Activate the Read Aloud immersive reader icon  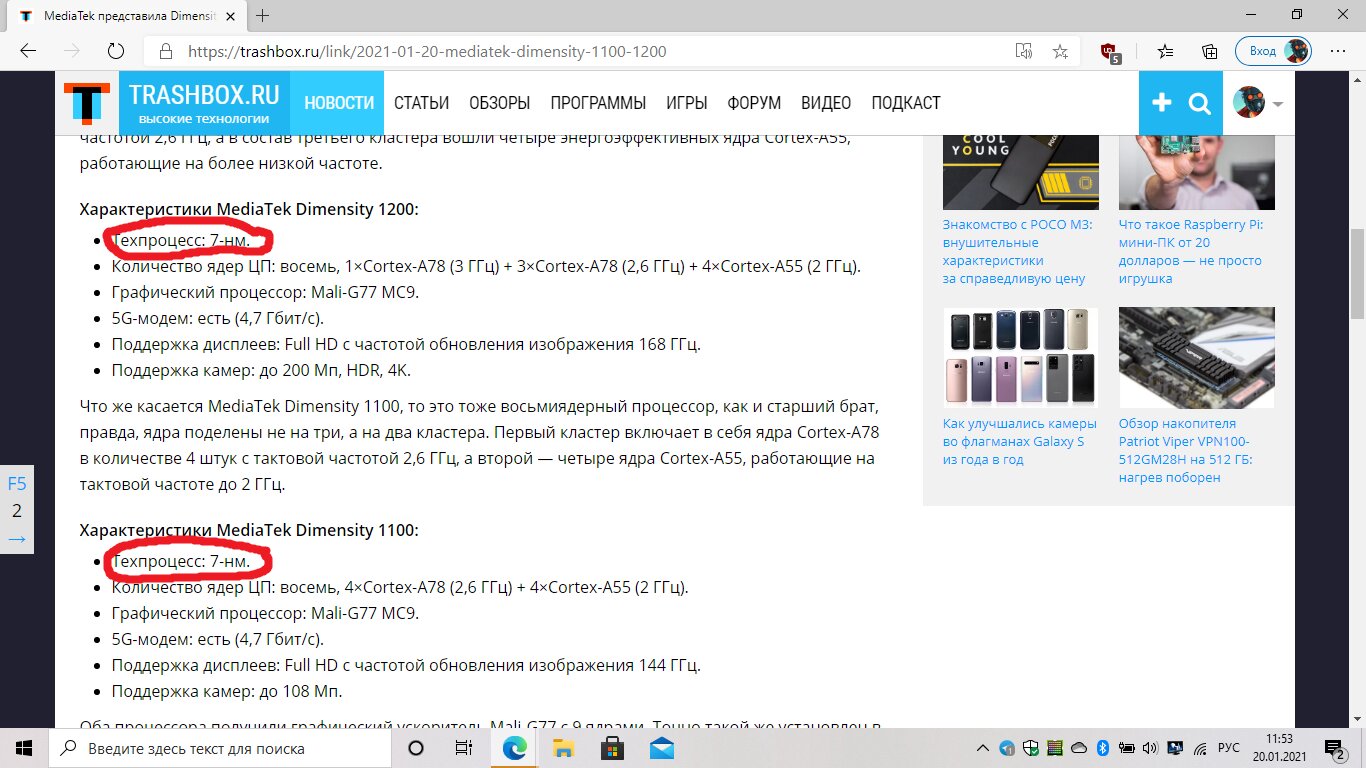coord(1023,51)
